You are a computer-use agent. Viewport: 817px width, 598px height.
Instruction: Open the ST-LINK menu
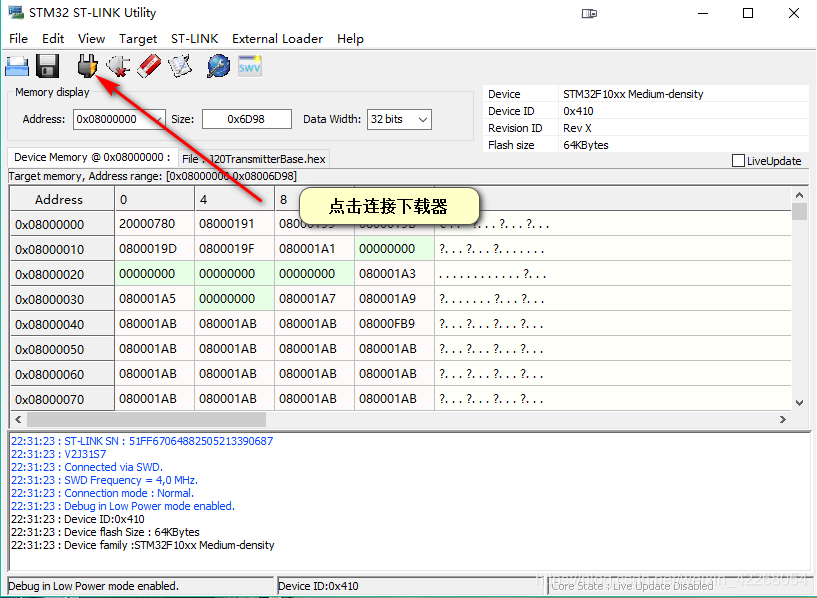pos(194,39)
